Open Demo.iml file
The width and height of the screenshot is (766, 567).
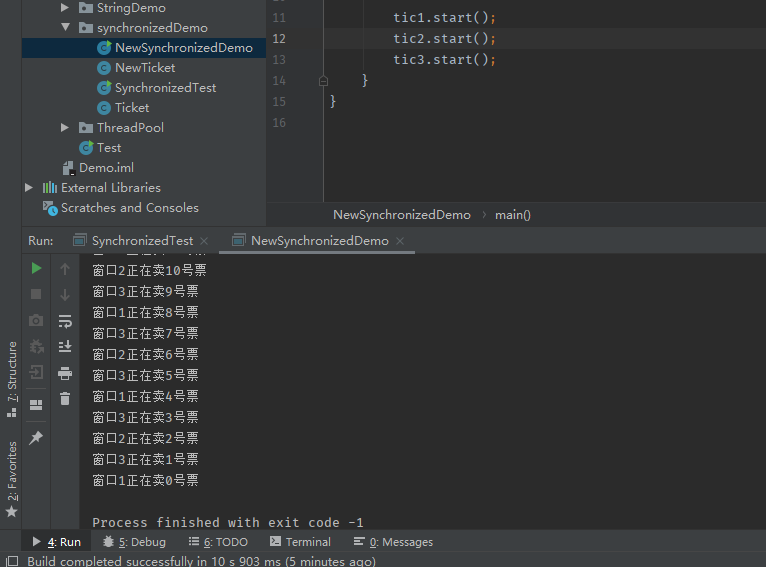coord(106,168)
